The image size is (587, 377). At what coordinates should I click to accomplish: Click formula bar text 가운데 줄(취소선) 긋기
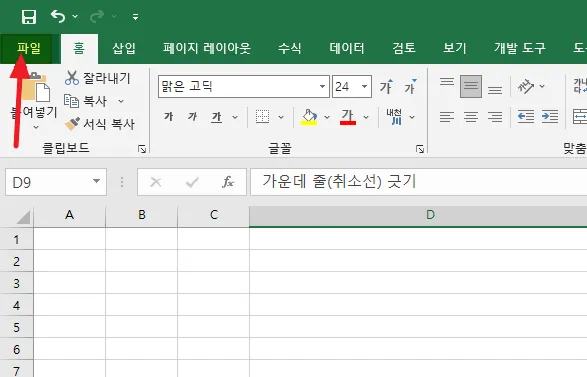[339, 182]
